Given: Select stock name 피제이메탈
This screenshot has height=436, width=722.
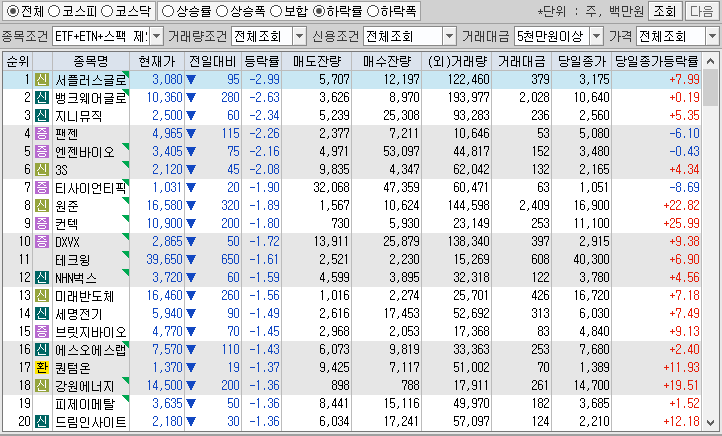Looking at the screenshot, I should (85, 404).
